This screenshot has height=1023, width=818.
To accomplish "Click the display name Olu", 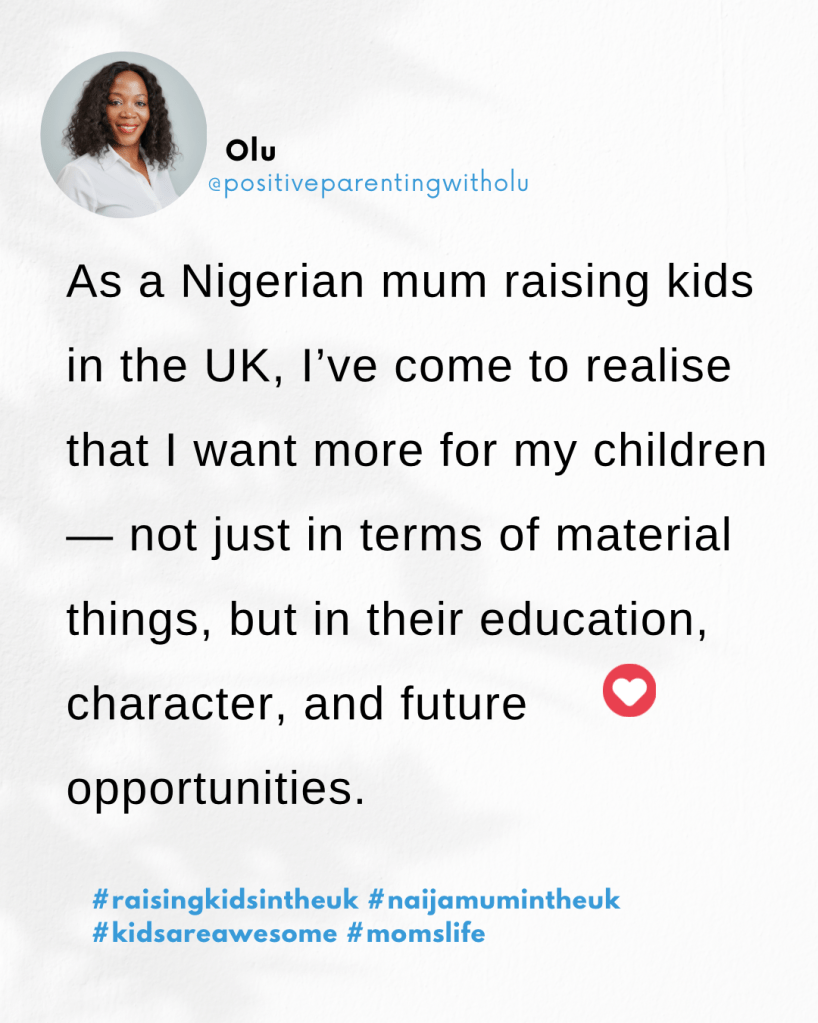I will pos(250,151).
